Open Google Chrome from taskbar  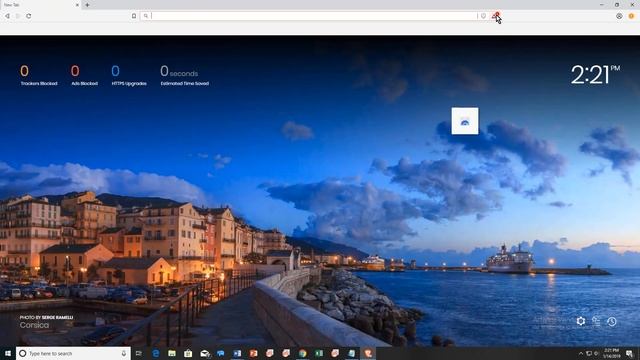tap(302, 353)
